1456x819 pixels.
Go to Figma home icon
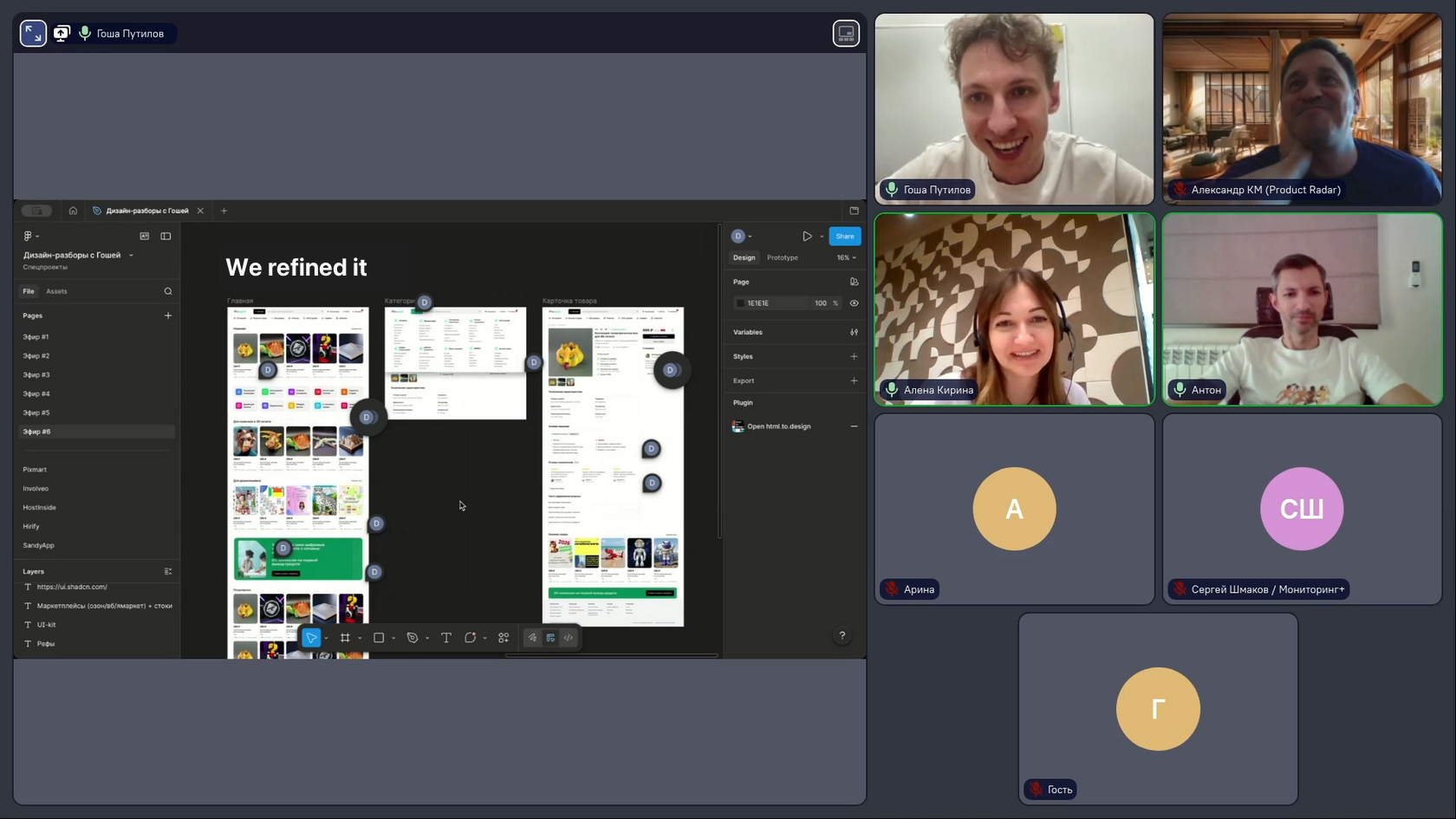click(73, 211)
